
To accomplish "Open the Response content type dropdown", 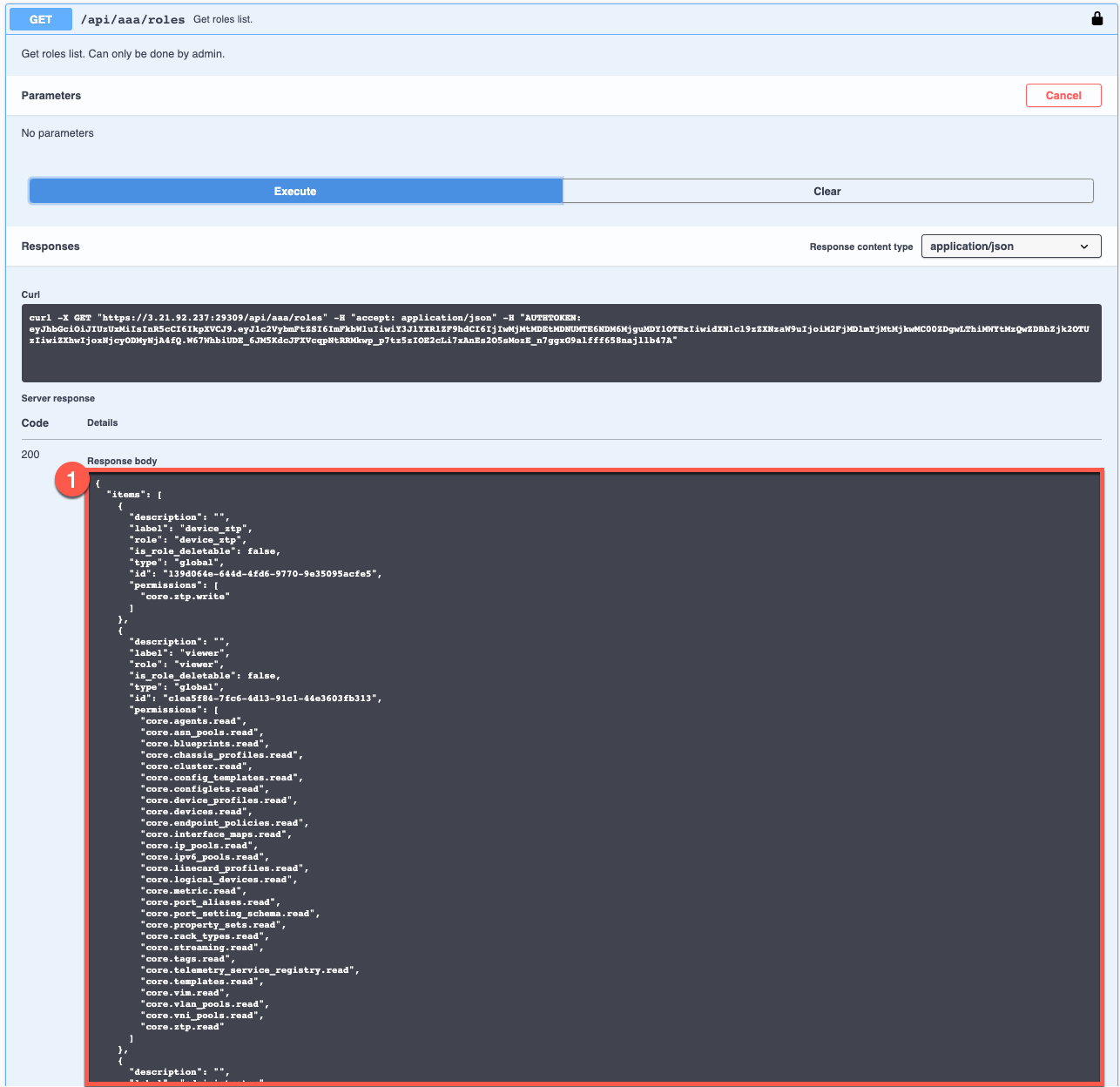I will (x=1010, y=246).
